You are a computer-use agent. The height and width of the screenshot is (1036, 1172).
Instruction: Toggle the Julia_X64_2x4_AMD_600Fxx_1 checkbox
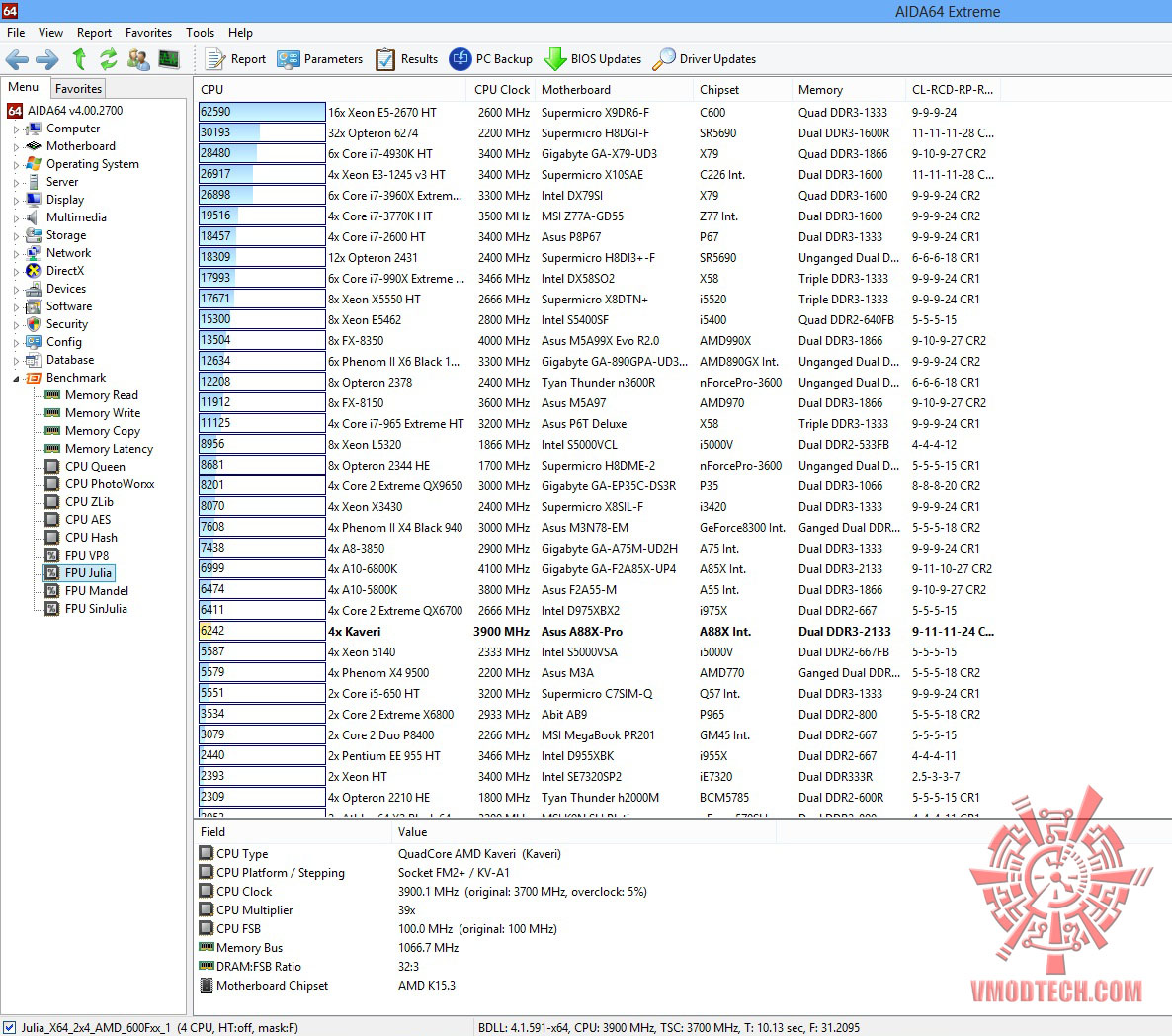[x=9, y=1028]
